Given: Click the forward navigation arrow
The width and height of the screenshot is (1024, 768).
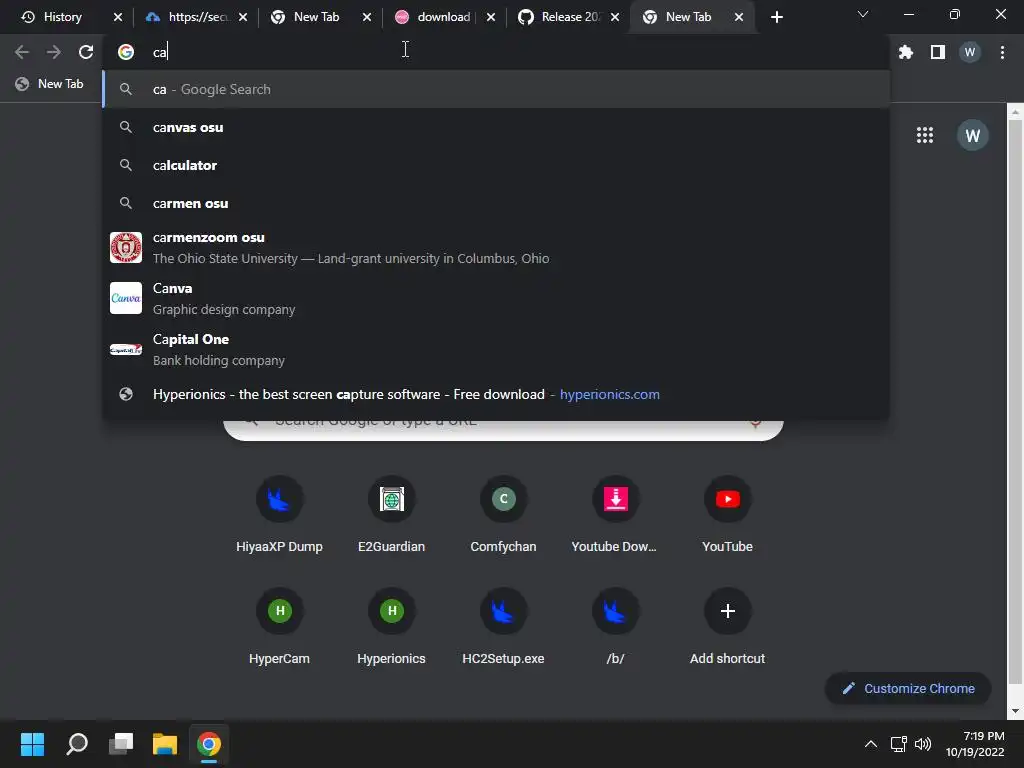Looking at the screenshot, I should [x=54, y=52].
